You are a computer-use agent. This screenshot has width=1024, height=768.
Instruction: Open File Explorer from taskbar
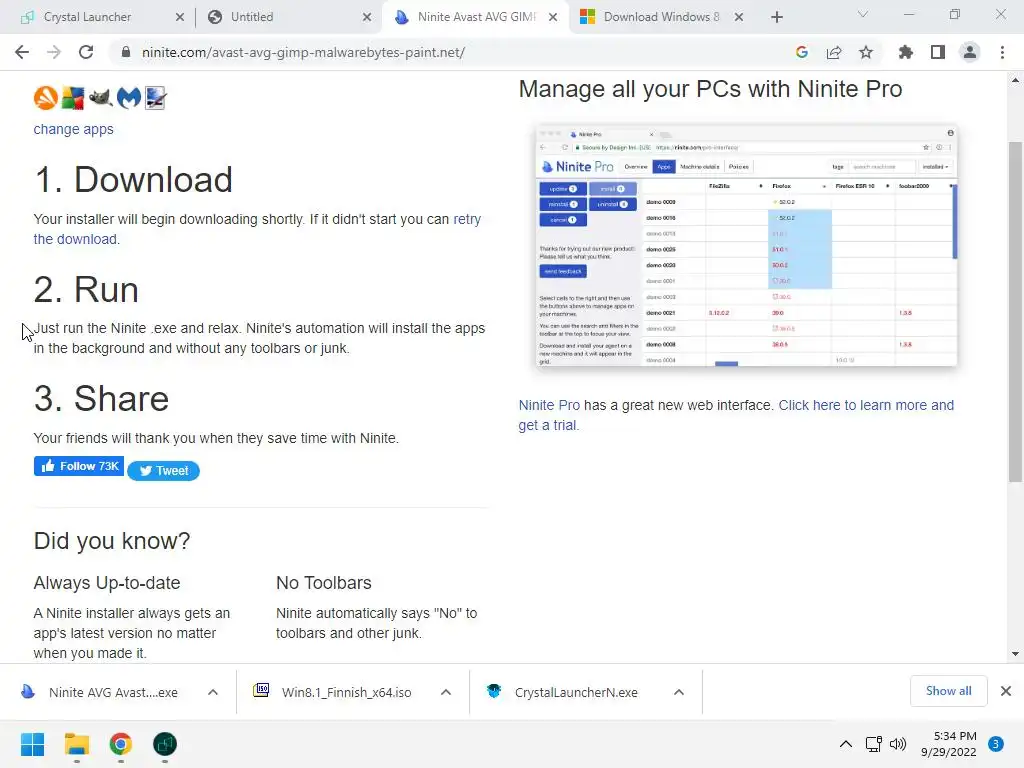pyautogui.click(x=76, y=744)
